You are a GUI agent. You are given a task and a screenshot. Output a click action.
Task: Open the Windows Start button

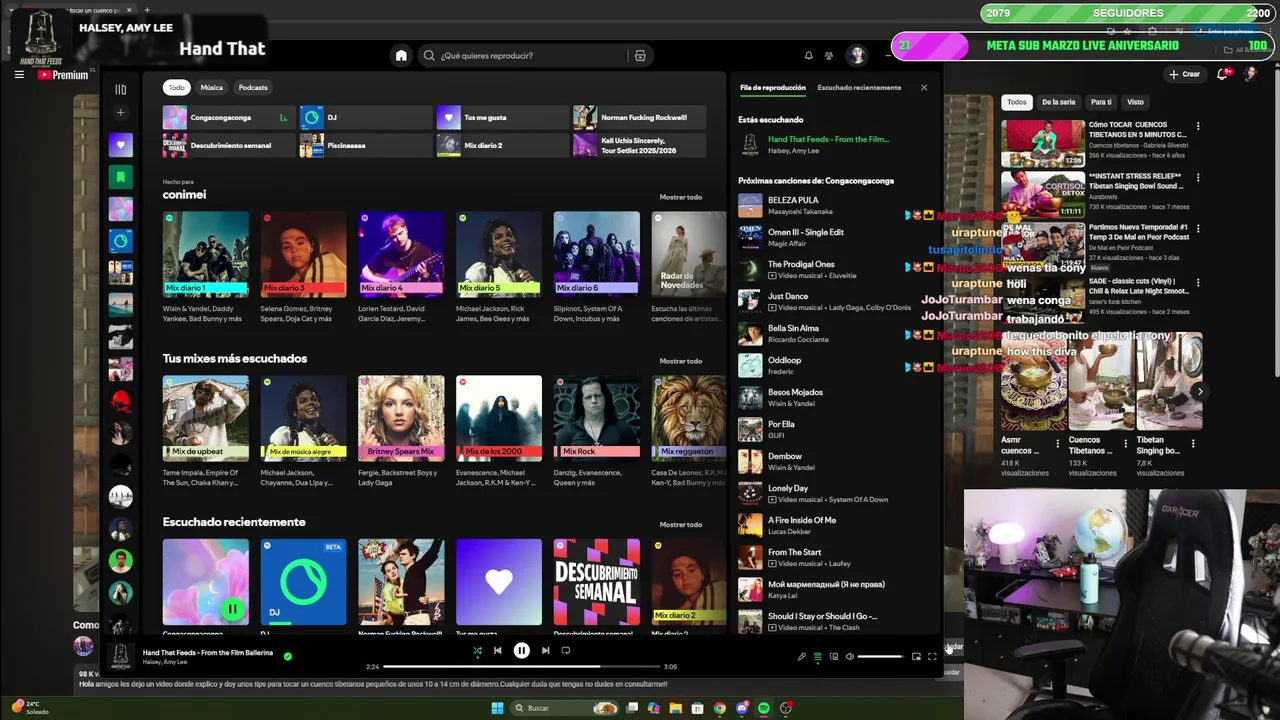coord(497,708)
